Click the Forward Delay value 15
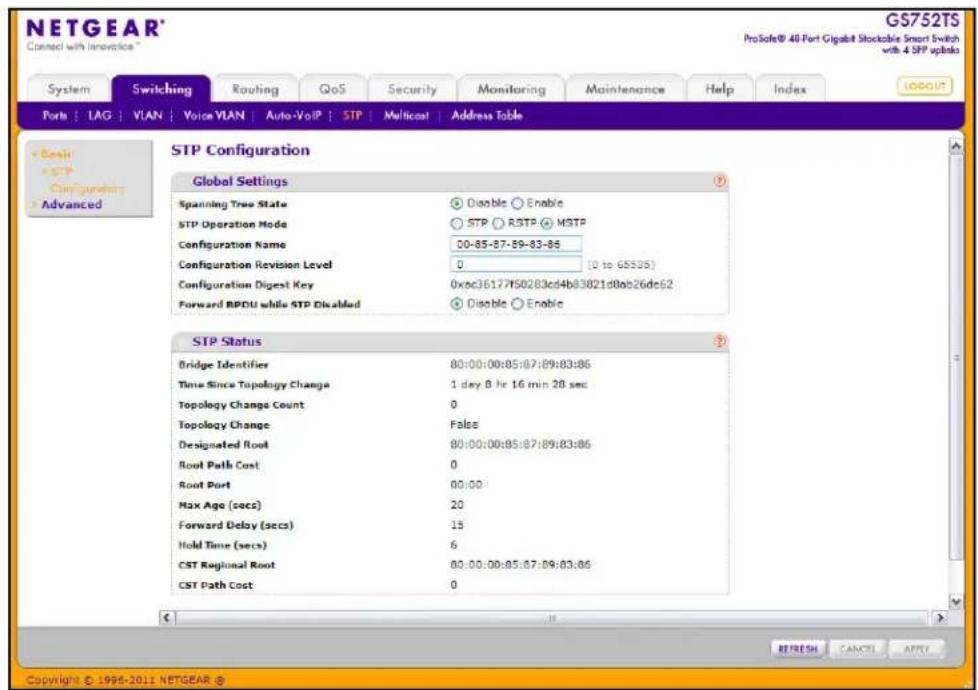This screenshot has width=978, height=690. click(x=457, y=525)
